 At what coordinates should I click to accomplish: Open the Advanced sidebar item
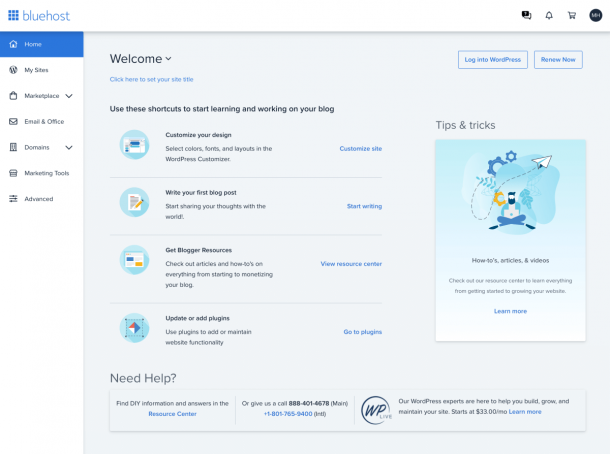pos(39,199)
